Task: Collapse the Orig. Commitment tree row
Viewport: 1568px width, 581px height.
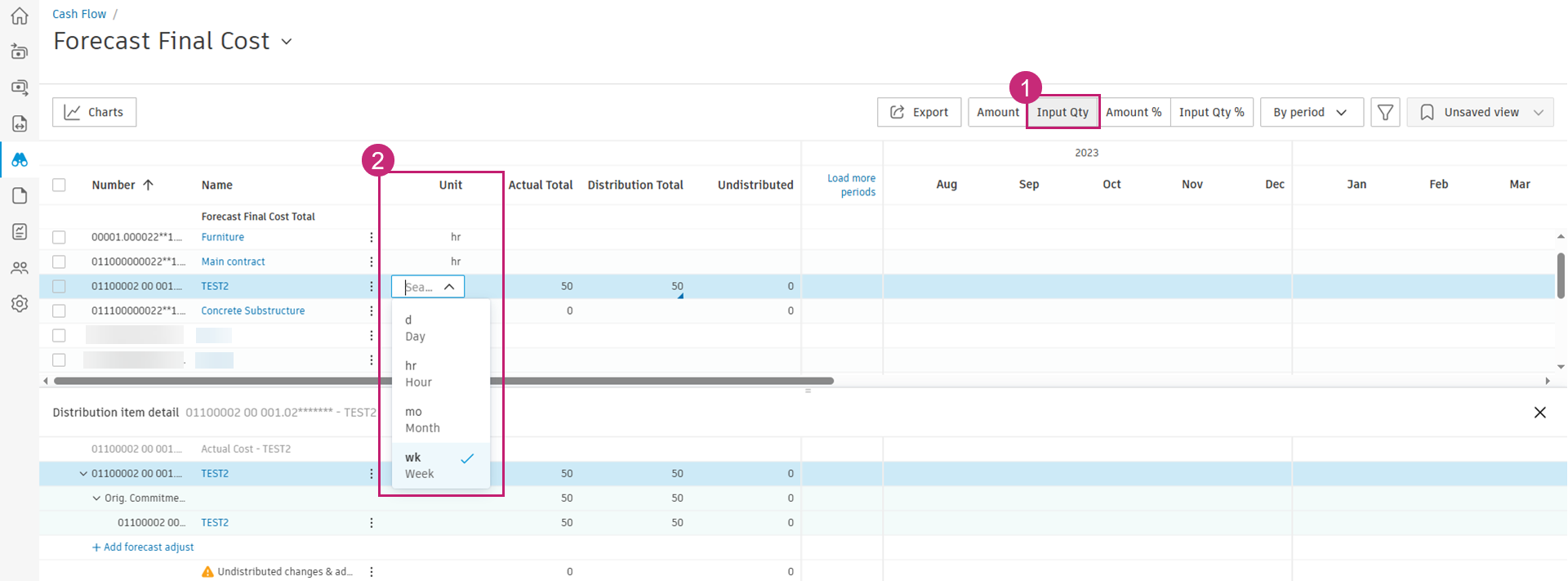Action: (96, 498)
